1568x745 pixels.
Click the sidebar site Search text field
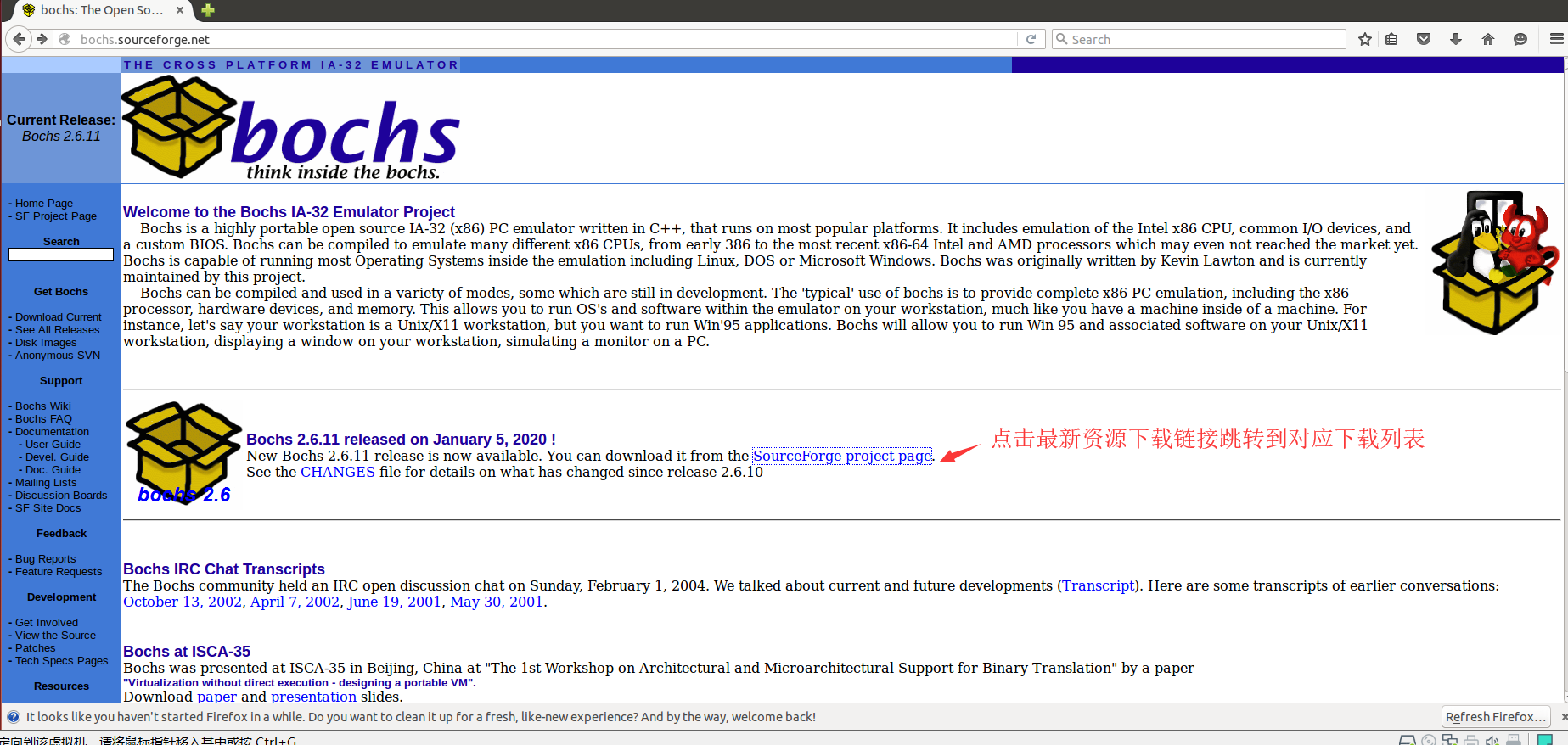(x=61, y=255)
